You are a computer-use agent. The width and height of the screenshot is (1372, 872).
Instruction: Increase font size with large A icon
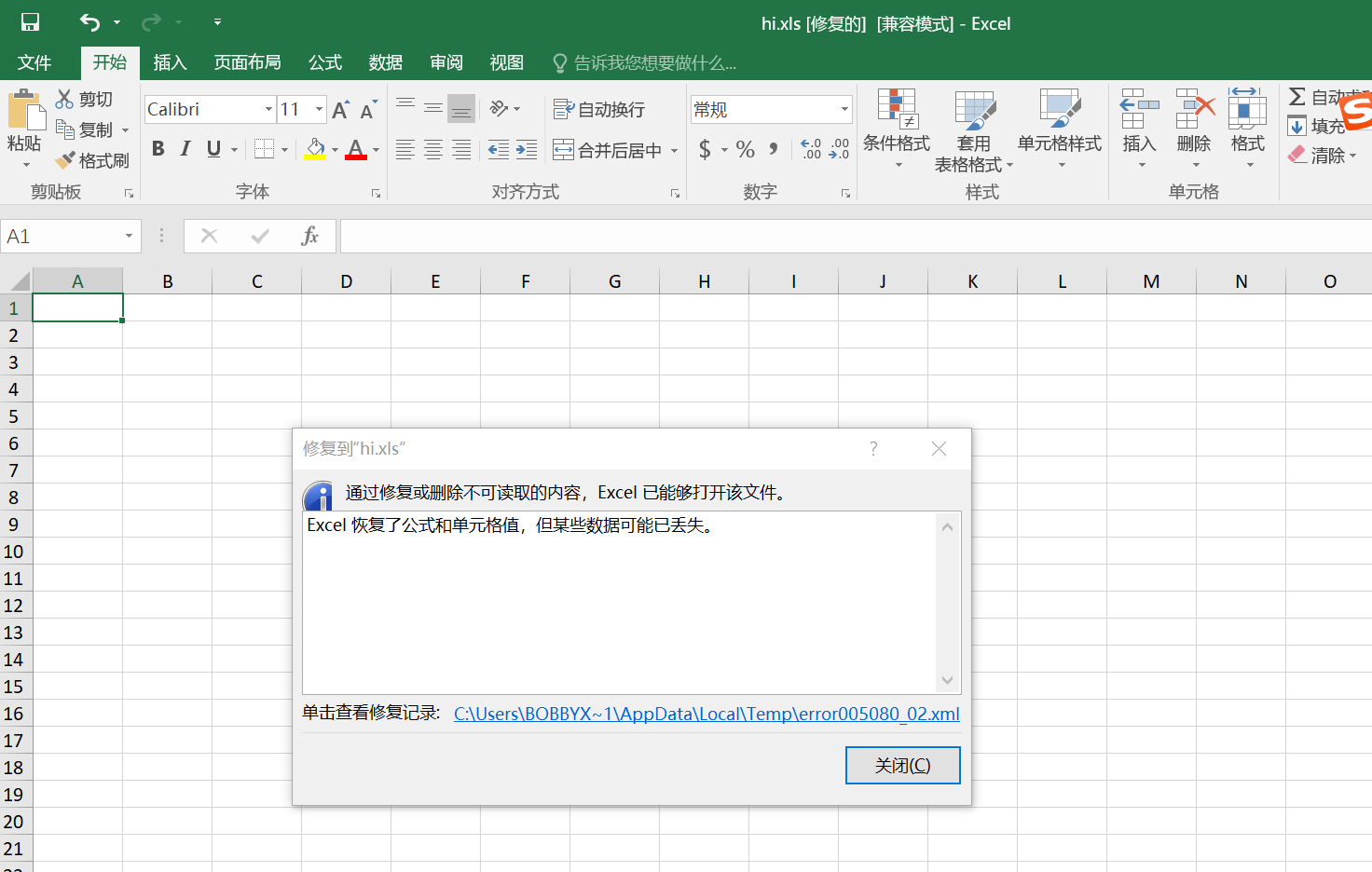[340, 110]
